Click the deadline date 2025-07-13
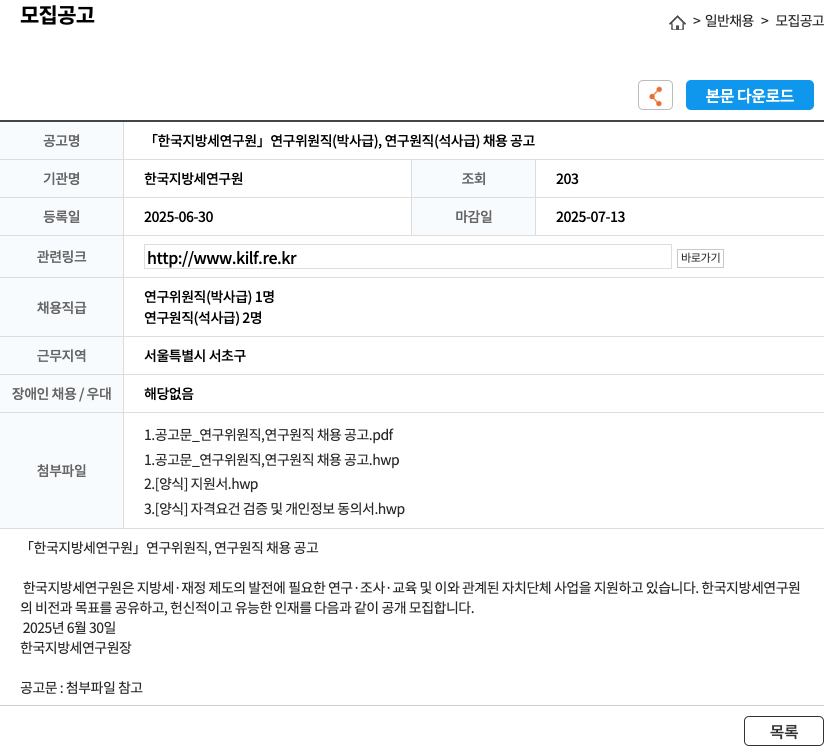The image size is (824, 746). pos(591,217)
